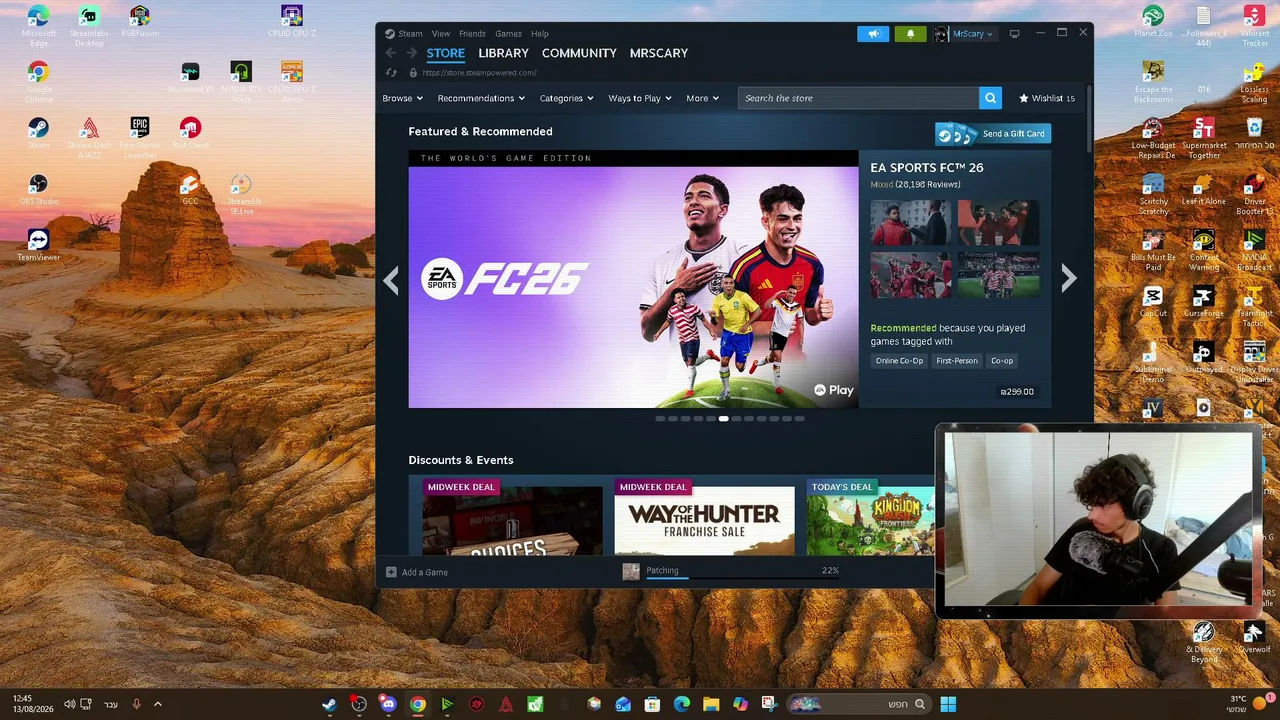This screenshot has height=720, width=1280.
Task: Open the Ways to Play dropdown
Action: coord(640,98)
